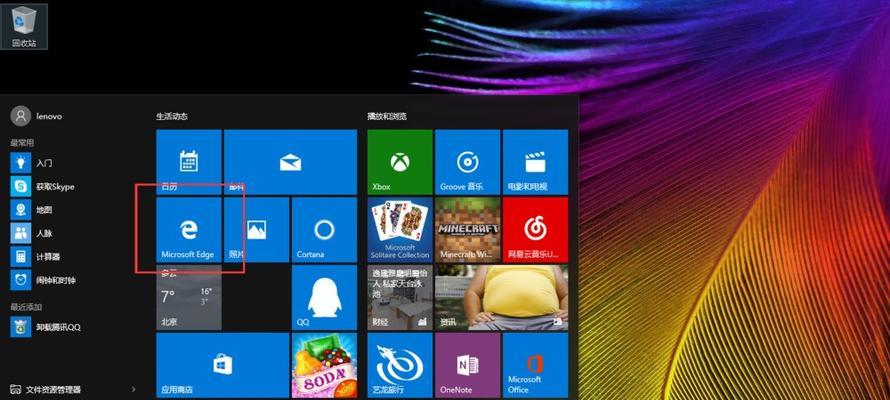Open the Cortana tile
This screenshot has height=400, width=890.
tap(324, 229)
